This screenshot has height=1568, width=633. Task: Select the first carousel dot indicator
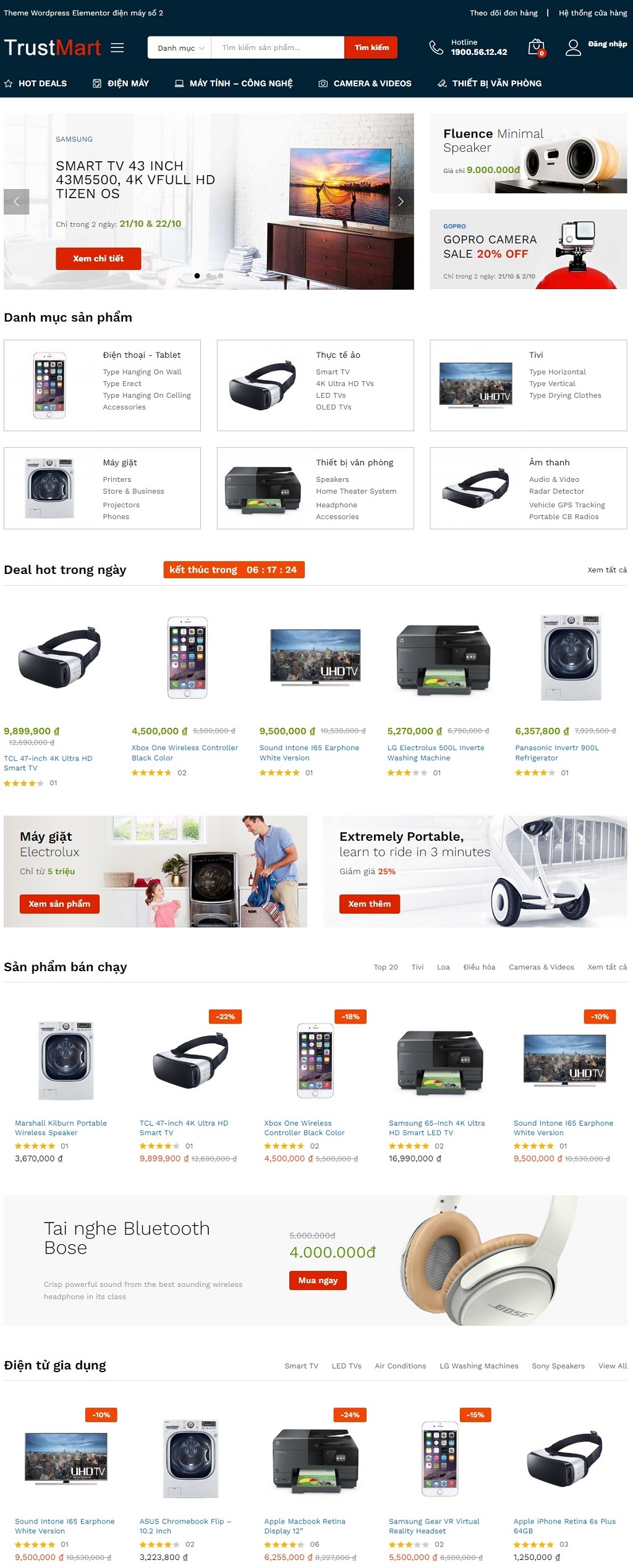pos(197,276)
